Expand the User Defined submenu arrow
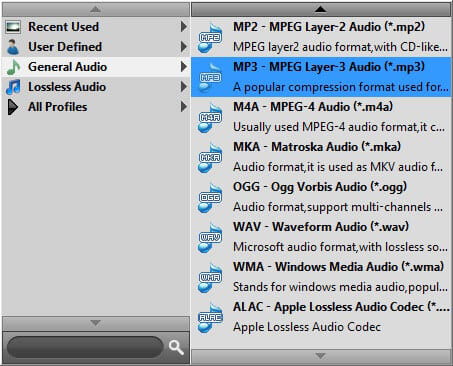The height and width of the screenshot is (366, 453). tap(183, 47)
